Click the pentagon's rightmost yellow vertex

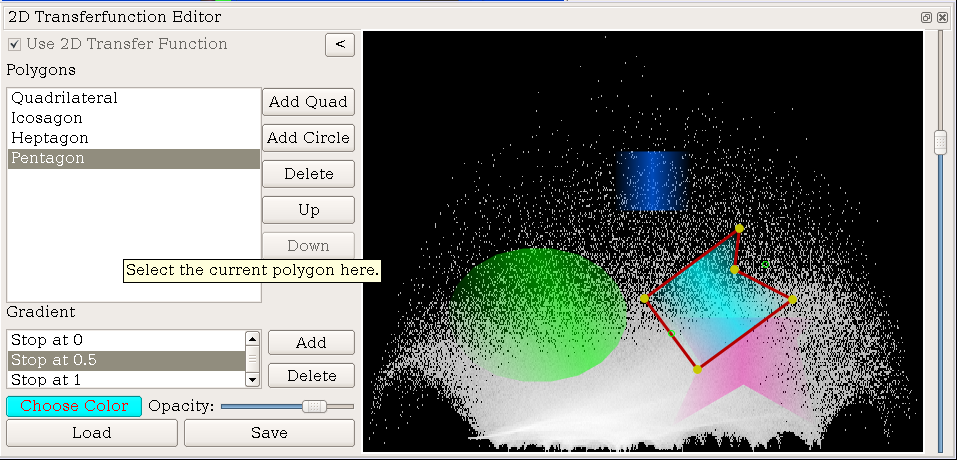(x=792, y=300)
